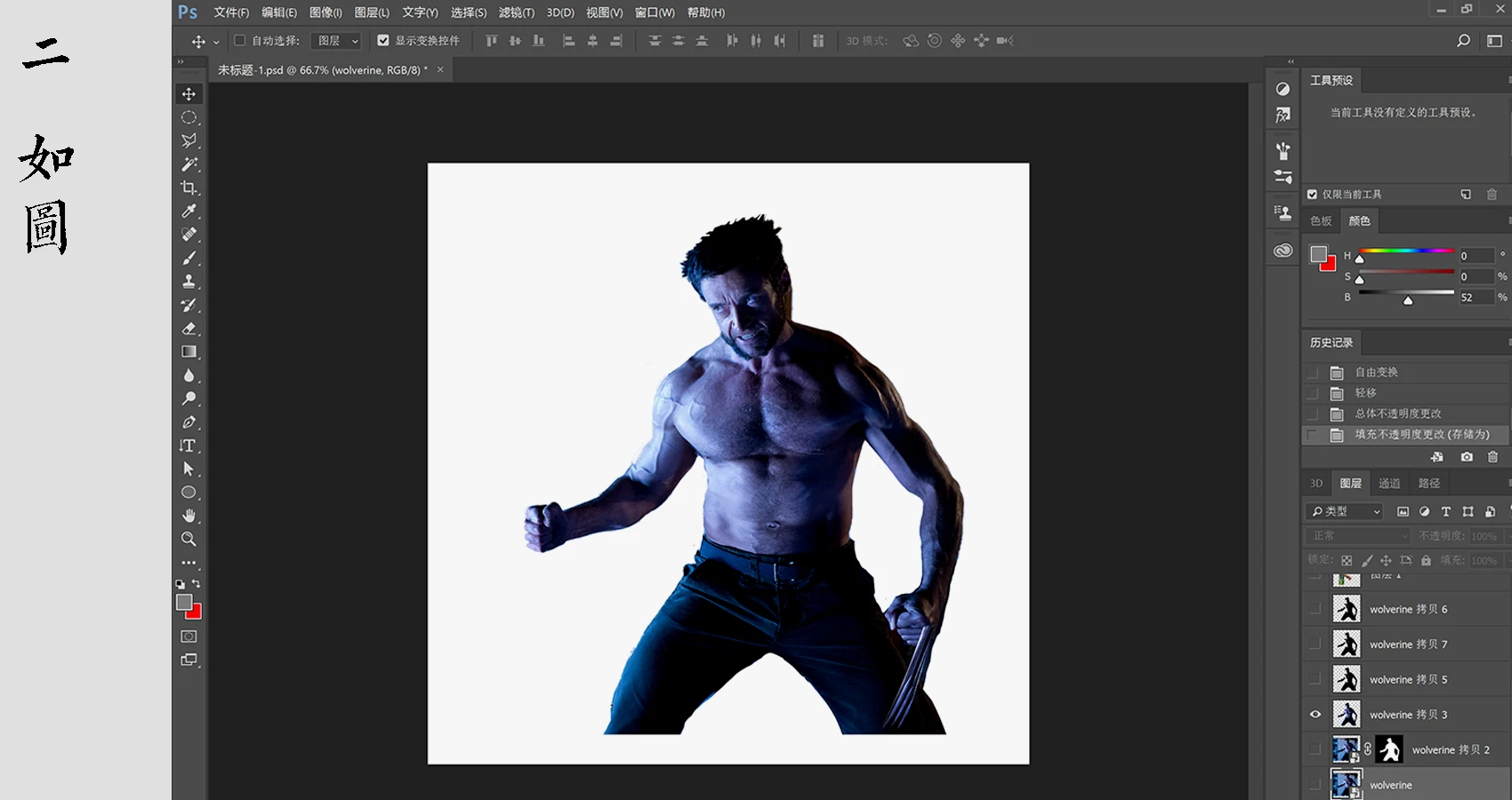Screen dimensions: 1512x800
Task: Close the 未标题-1.psd document tab
Action: coord(439,69)
